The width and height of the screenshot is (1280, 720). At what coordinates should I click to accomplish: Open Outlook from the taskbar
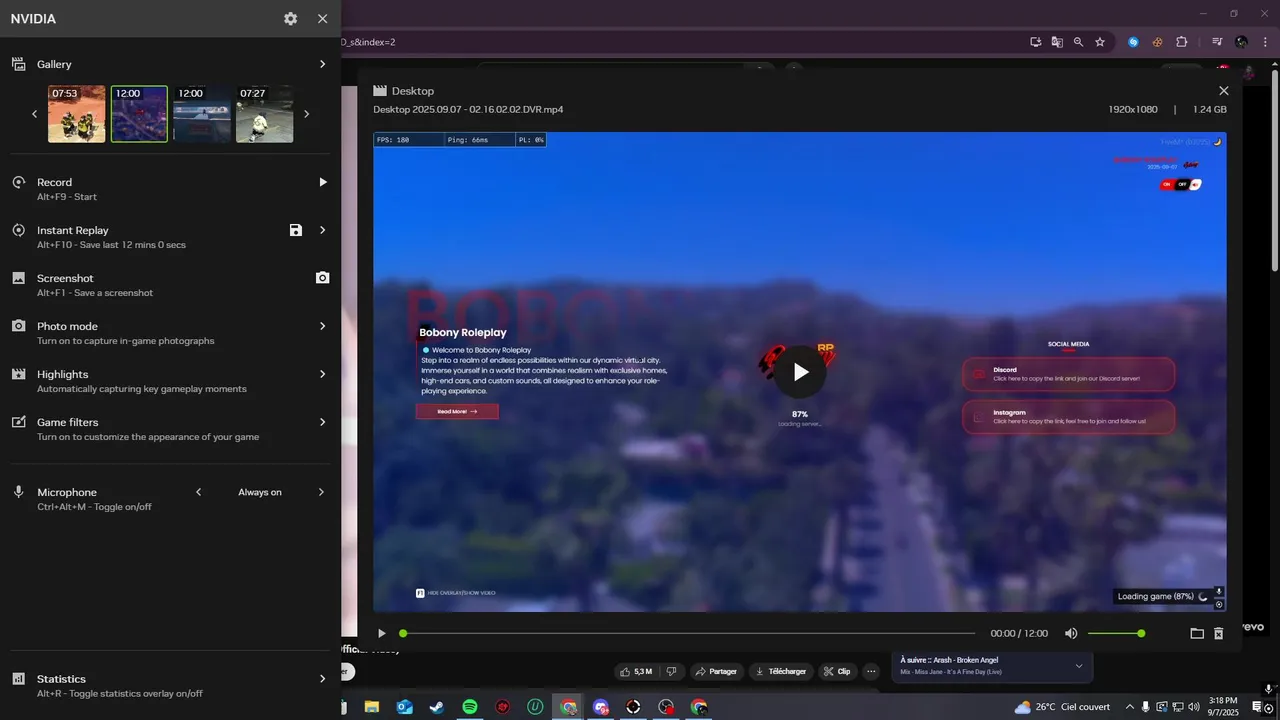click(x=404, y=707)
